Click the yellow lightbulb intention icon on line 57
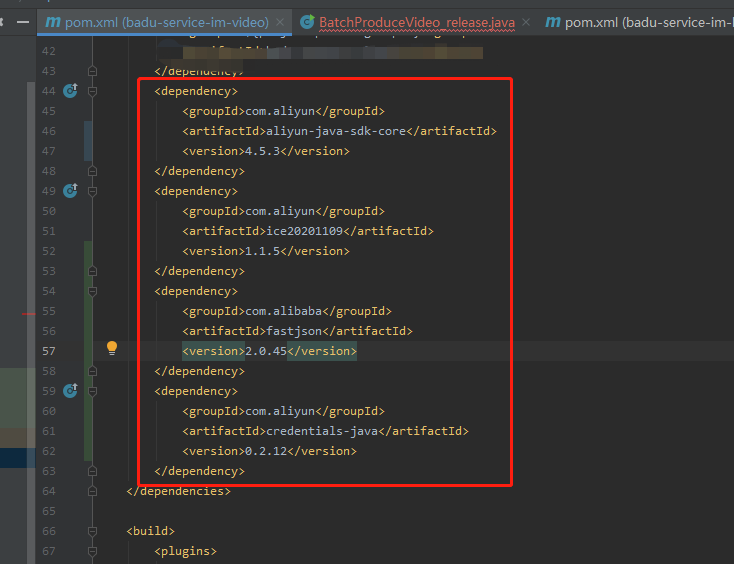 (112, 348)
